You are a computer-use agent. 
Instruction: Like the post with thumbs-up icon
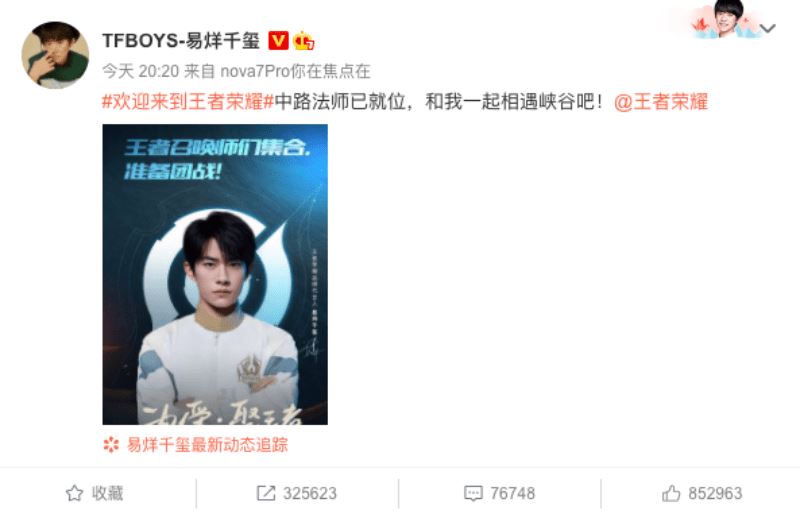[671, 493]
